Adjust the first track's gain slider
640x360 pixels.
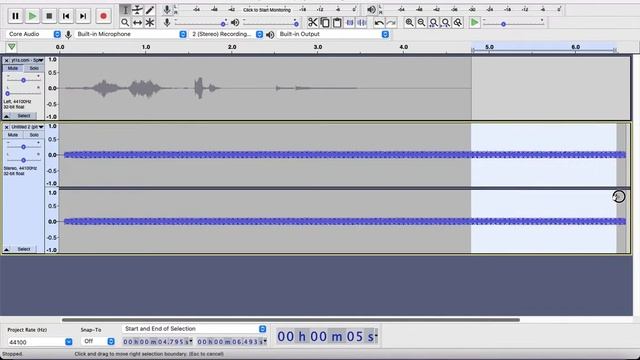pos(23,80)
